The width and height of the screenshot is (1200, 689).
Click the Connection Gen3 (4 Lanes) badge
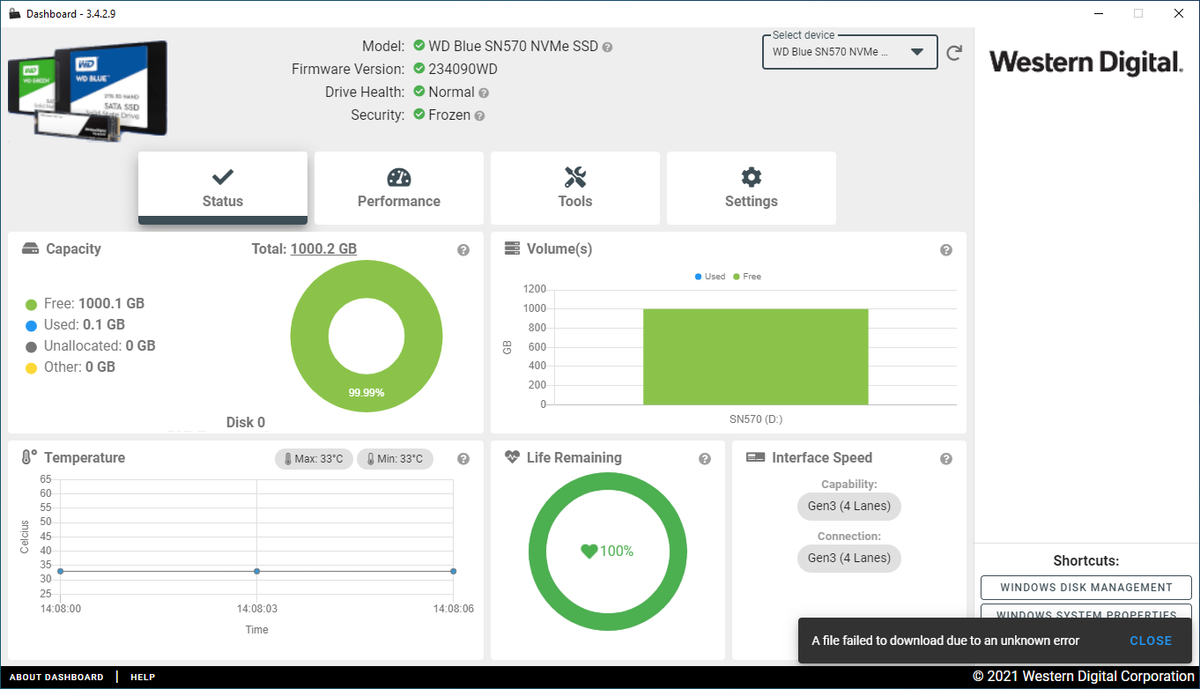coord(849,558)
